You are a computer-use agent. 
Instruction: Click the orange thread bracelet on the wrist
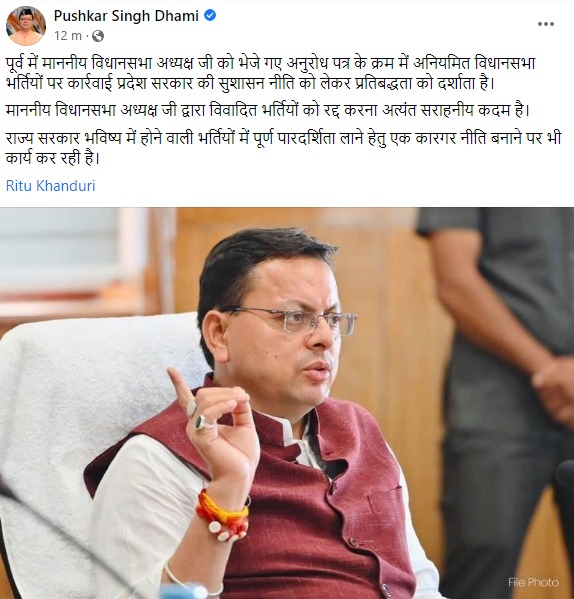[x=223, y=511]
